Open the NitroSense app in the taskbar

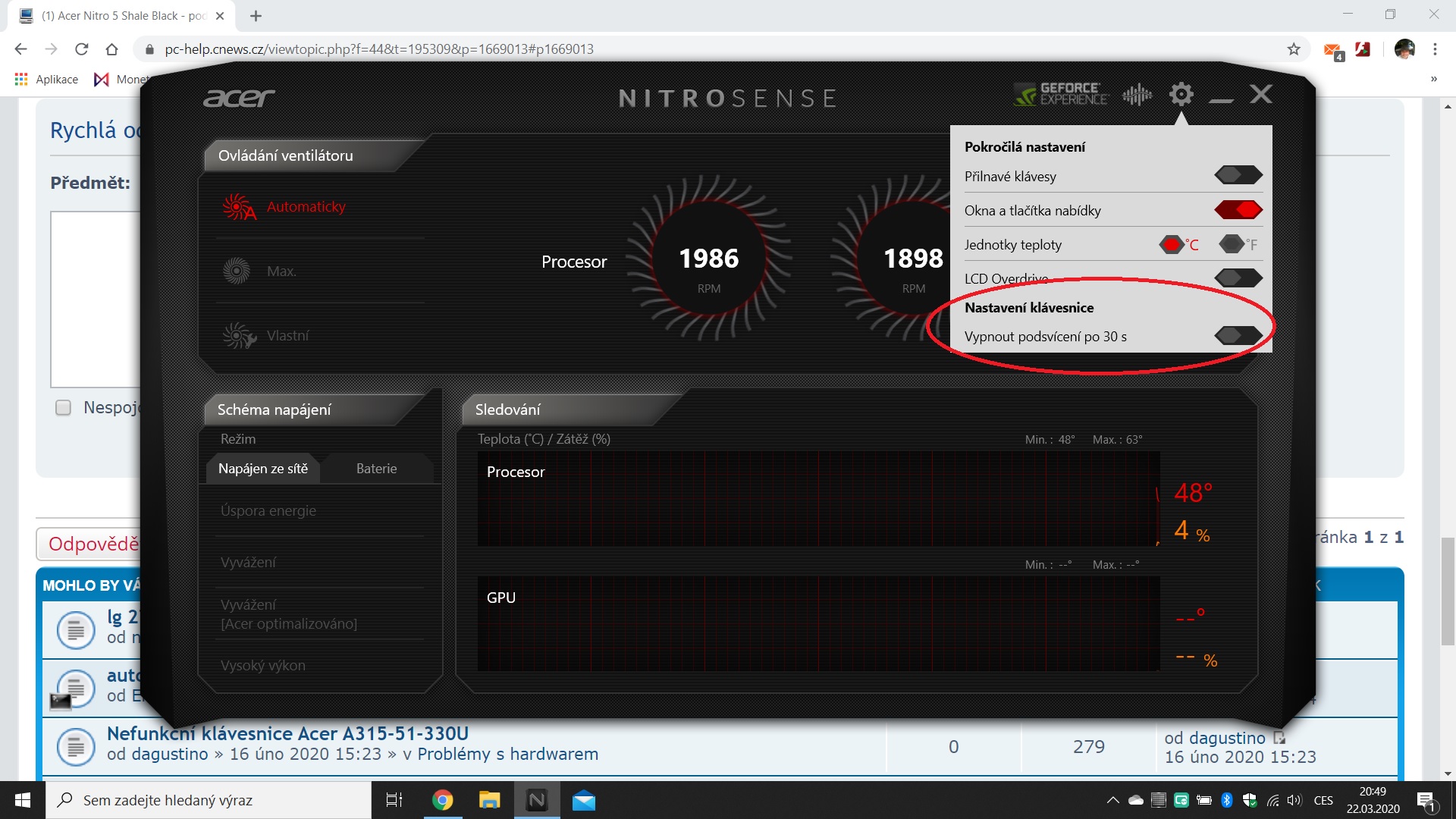(x=537, y=800)
